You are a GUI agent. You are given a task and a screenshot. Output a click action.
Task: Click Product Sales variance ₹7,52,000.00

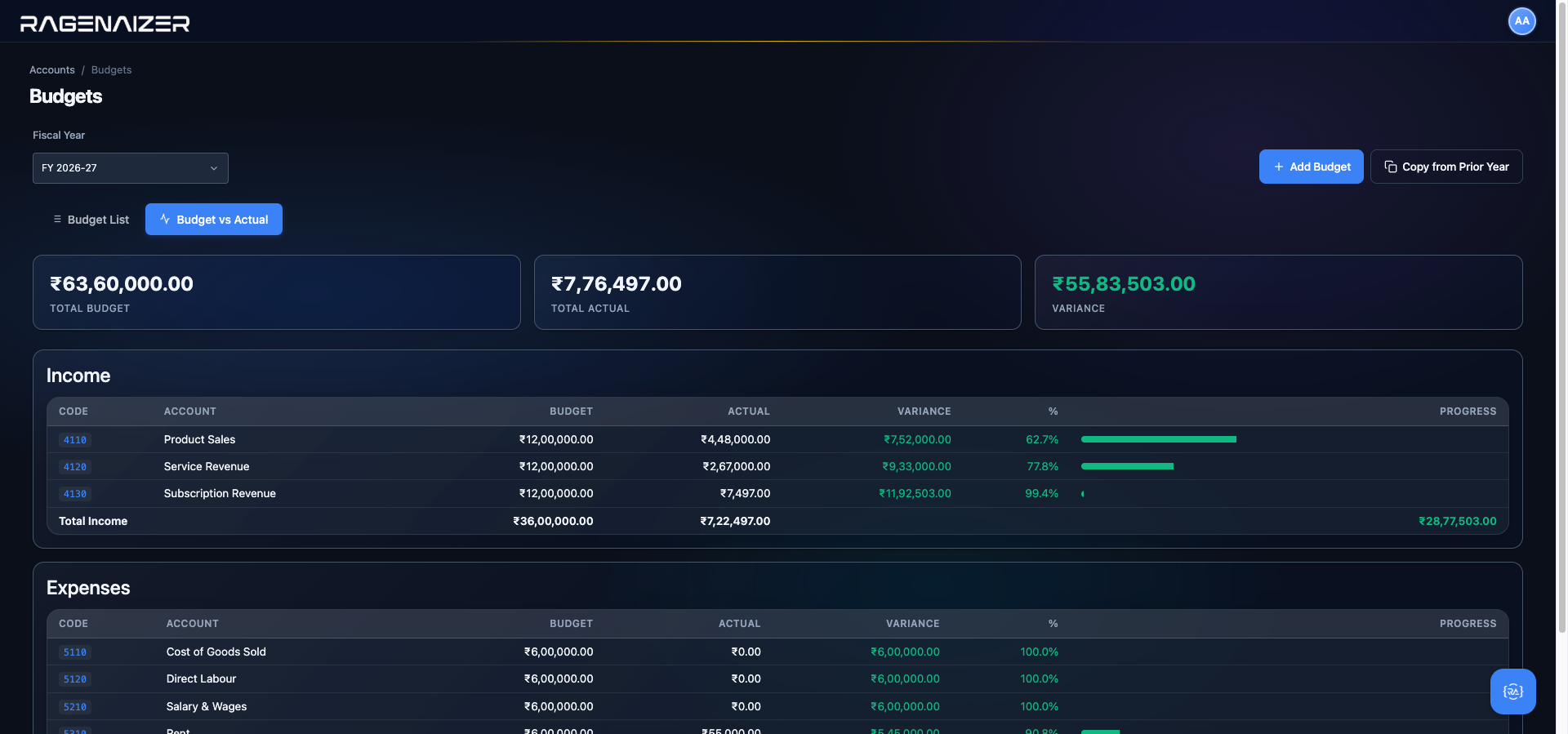point(917,439)
